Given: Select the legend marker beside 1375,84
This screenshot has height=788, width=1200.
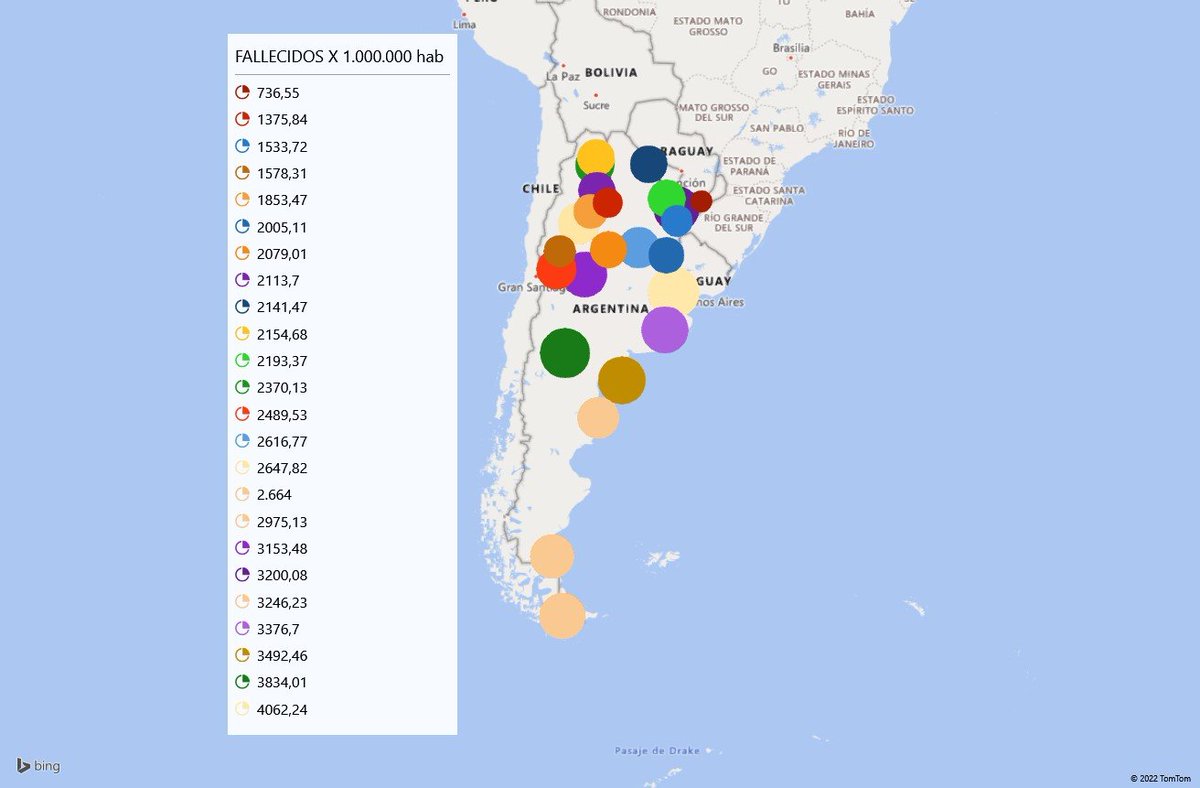Looking at the screenshot, I should 242,119.
